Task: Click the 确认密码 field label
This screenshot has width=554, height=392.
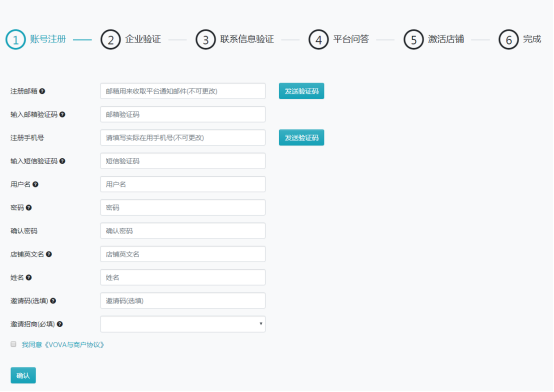Action: (x=24, y=231)
